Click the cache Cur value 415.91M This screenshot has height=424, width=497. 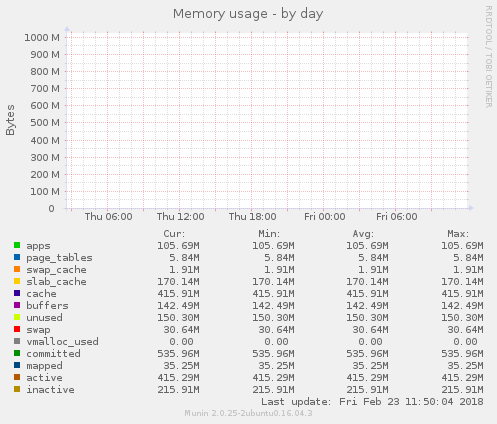pyautogui.click(x=178, y=294)
